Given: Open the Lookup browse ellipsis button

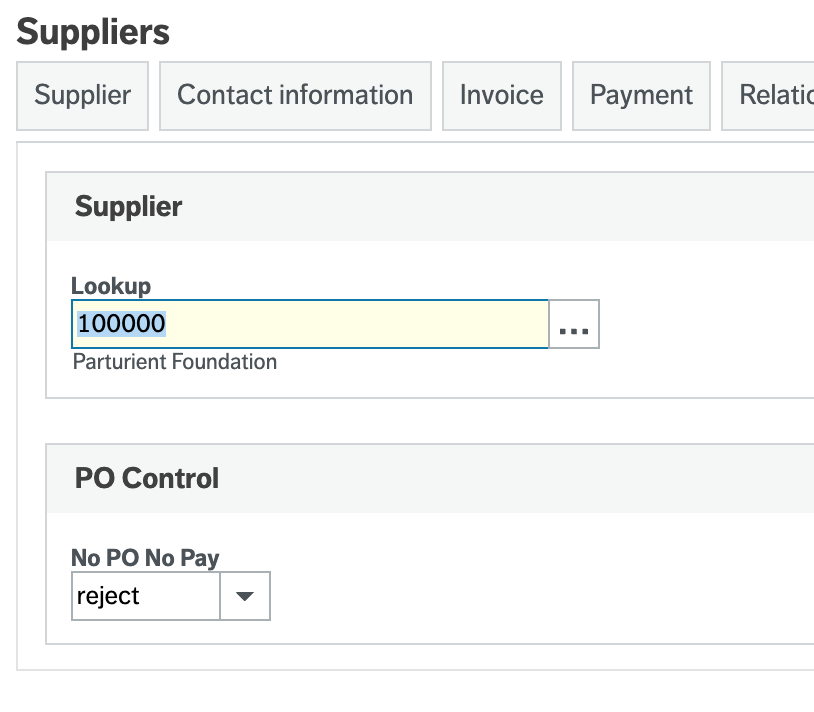Looking at the screenshot, I should [574, 325].
